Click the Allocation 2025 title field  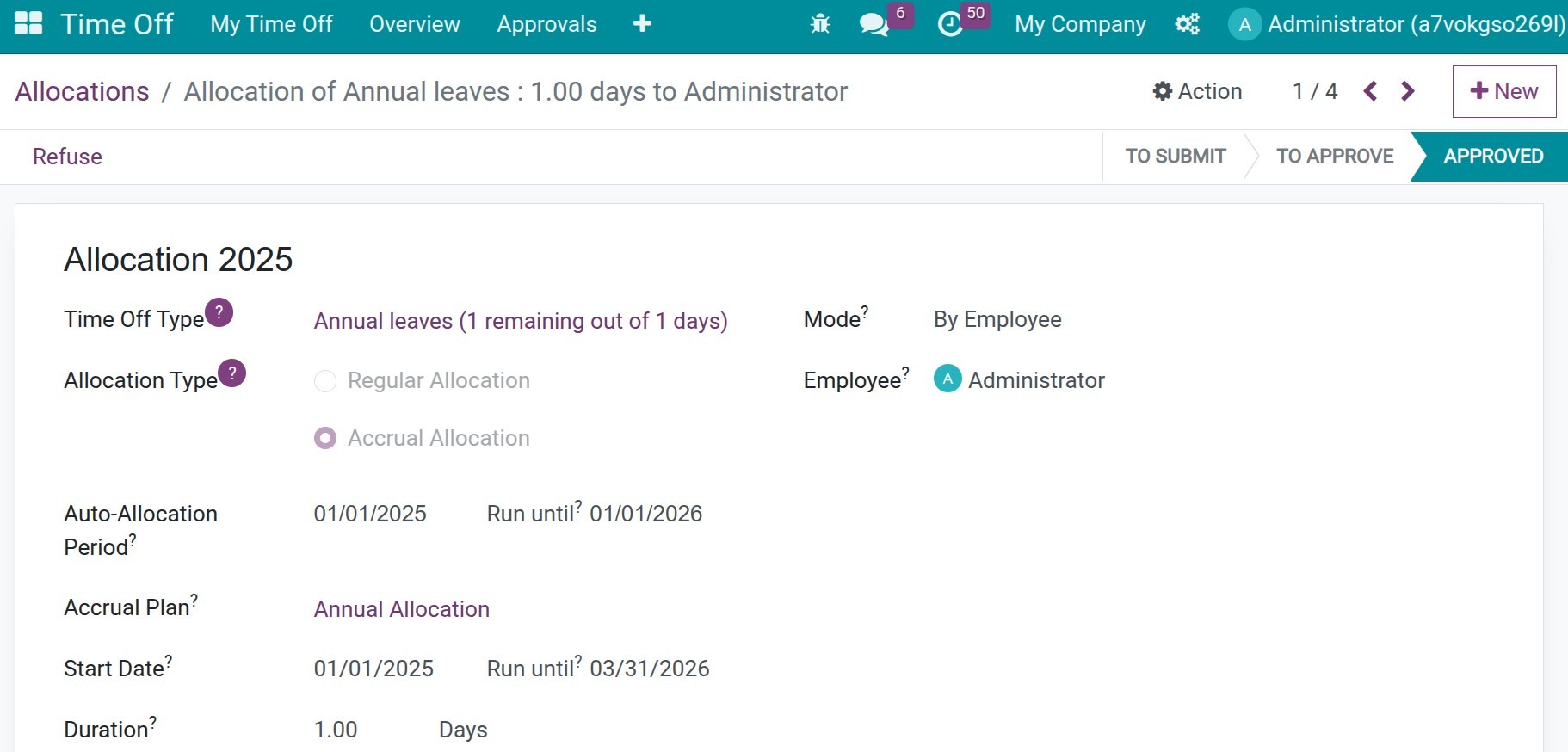click(178, 259)
